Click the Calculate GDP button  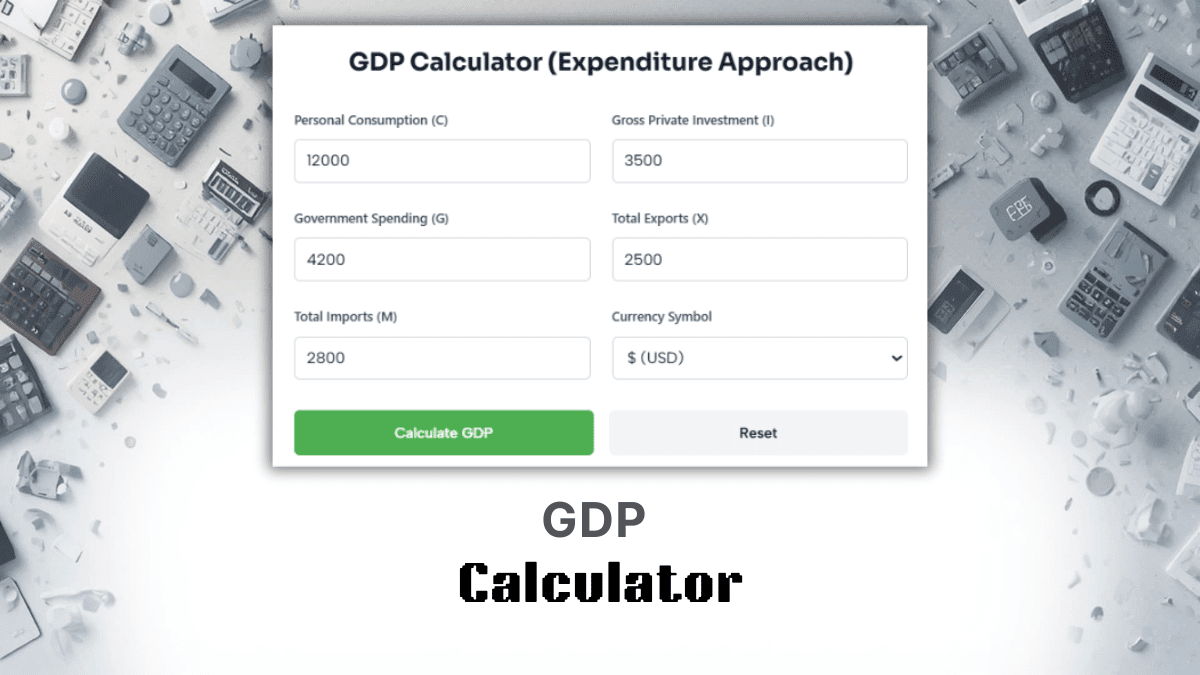(x=443, y=432)
